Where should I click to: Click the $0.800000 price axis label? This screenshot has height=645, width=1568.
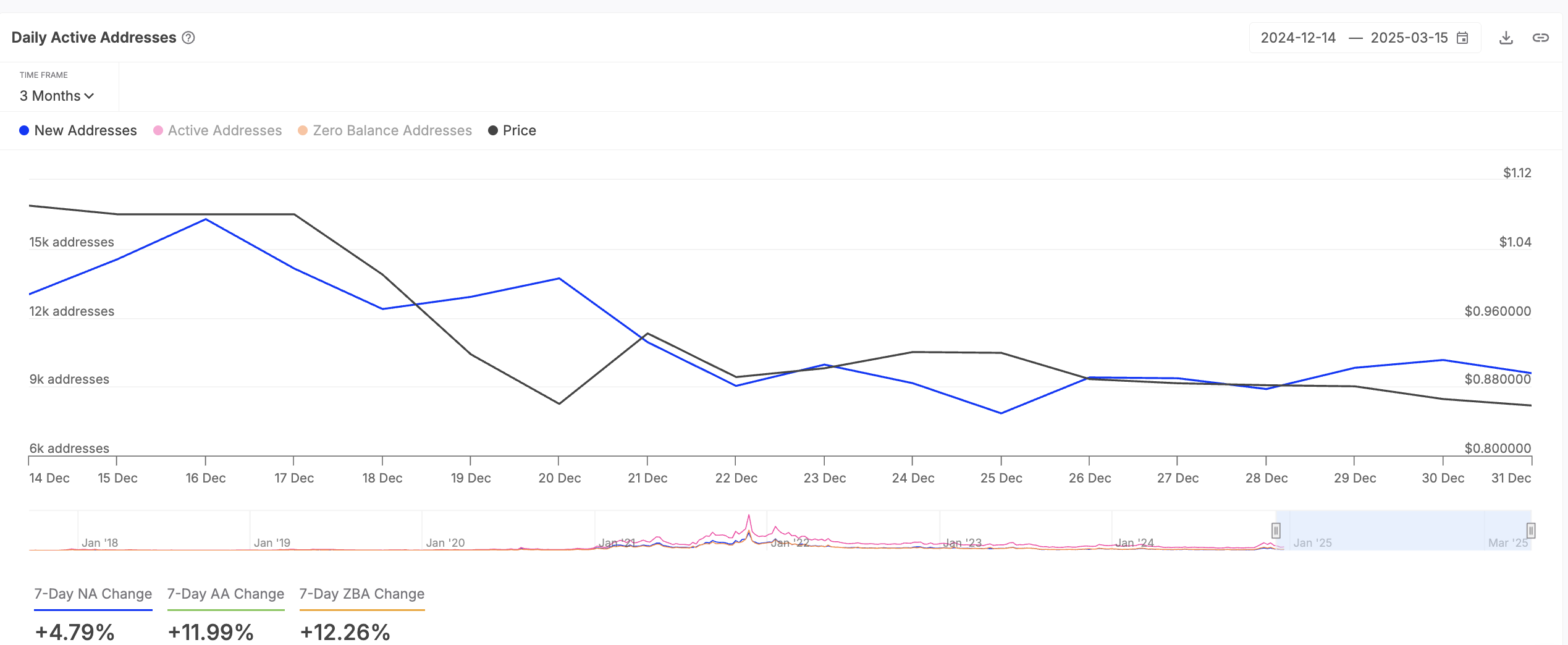pos(1498,449)
